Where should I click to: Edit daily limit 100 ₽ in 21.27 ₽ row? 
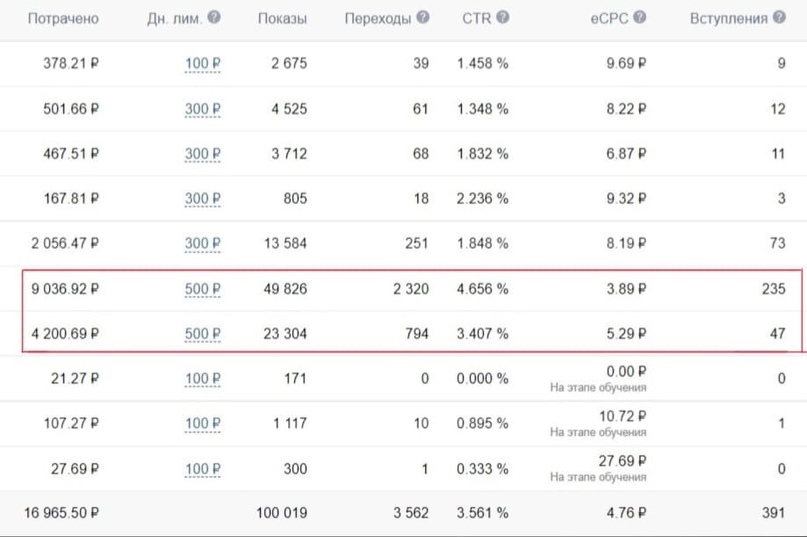(203, 379)
